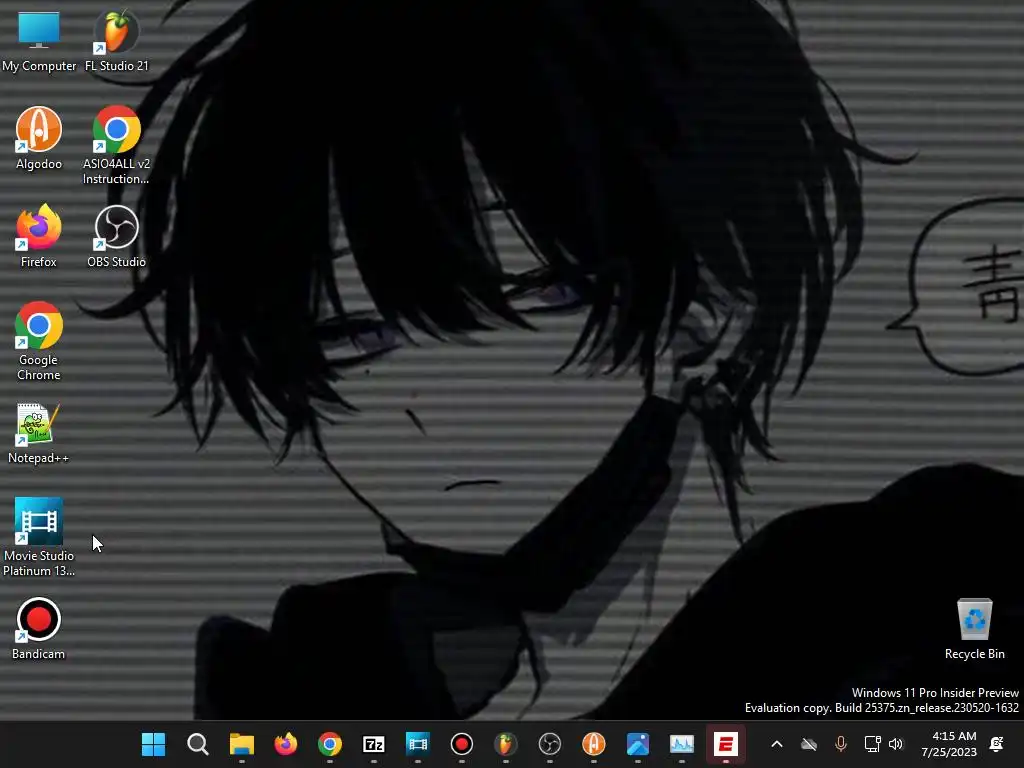This screenshot has width=1024, height=768.
Task: Select Google Chrome desktop shortcut
Action: pyautogui.click(x=39, y=341)
